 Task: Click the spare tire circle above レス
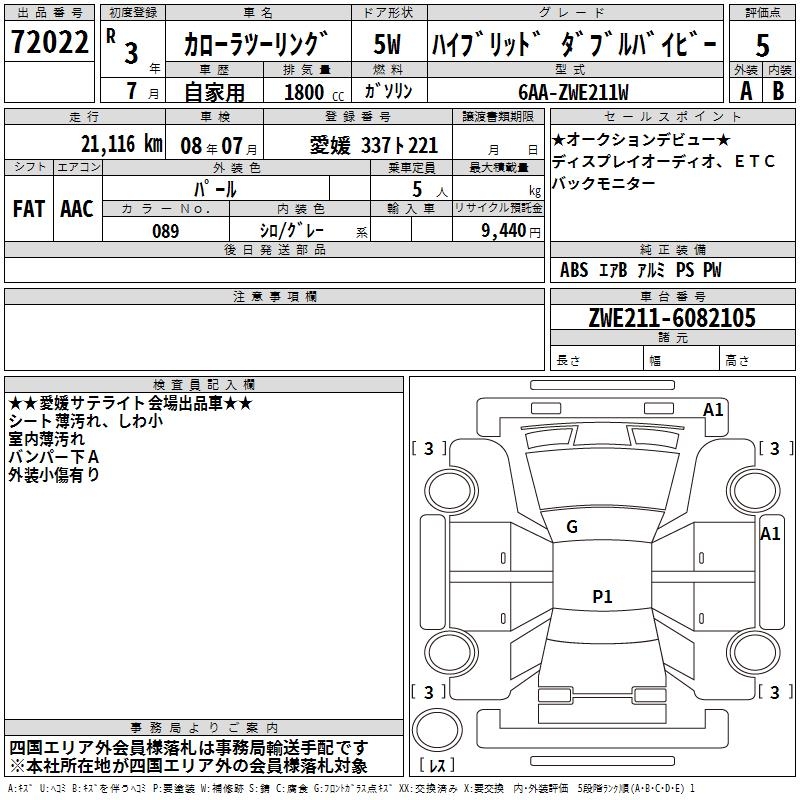(437, 730)
